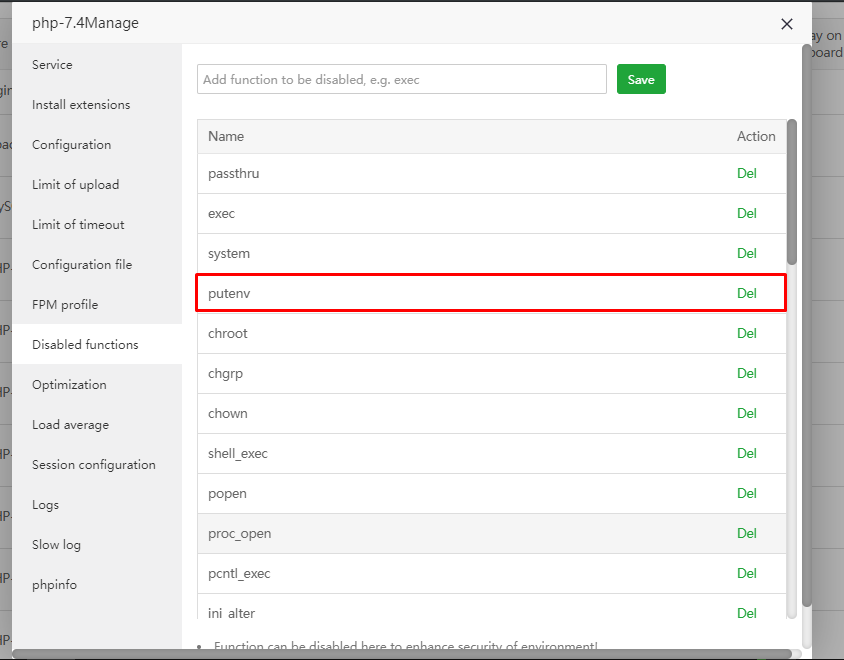Viewport: 844px width, 660px height.
Task: Select Limit of upload tab
Action: (75, 185)
